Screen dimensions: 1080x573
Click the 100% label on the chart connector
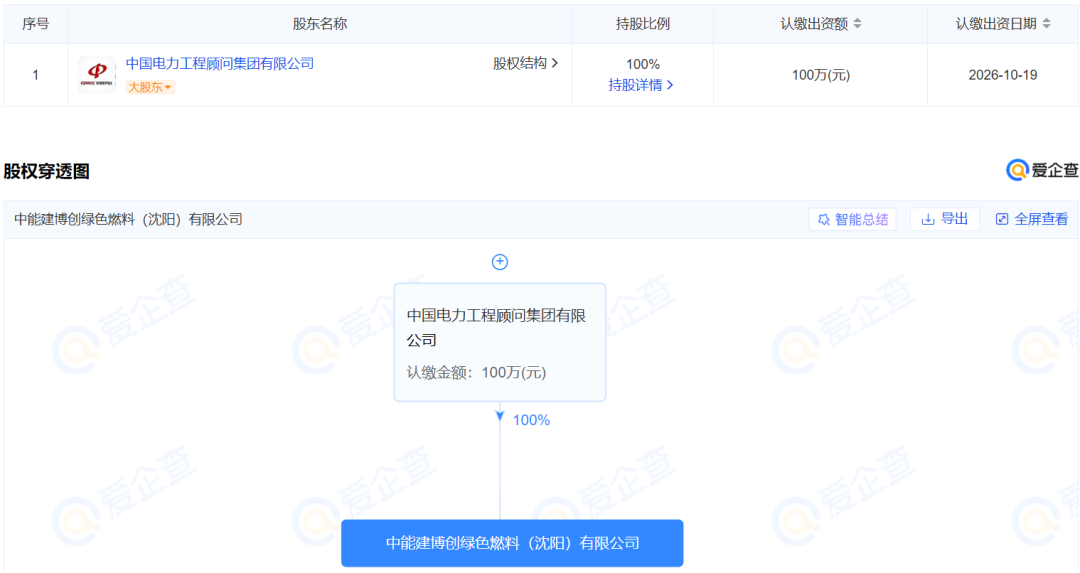pos(531,420)
